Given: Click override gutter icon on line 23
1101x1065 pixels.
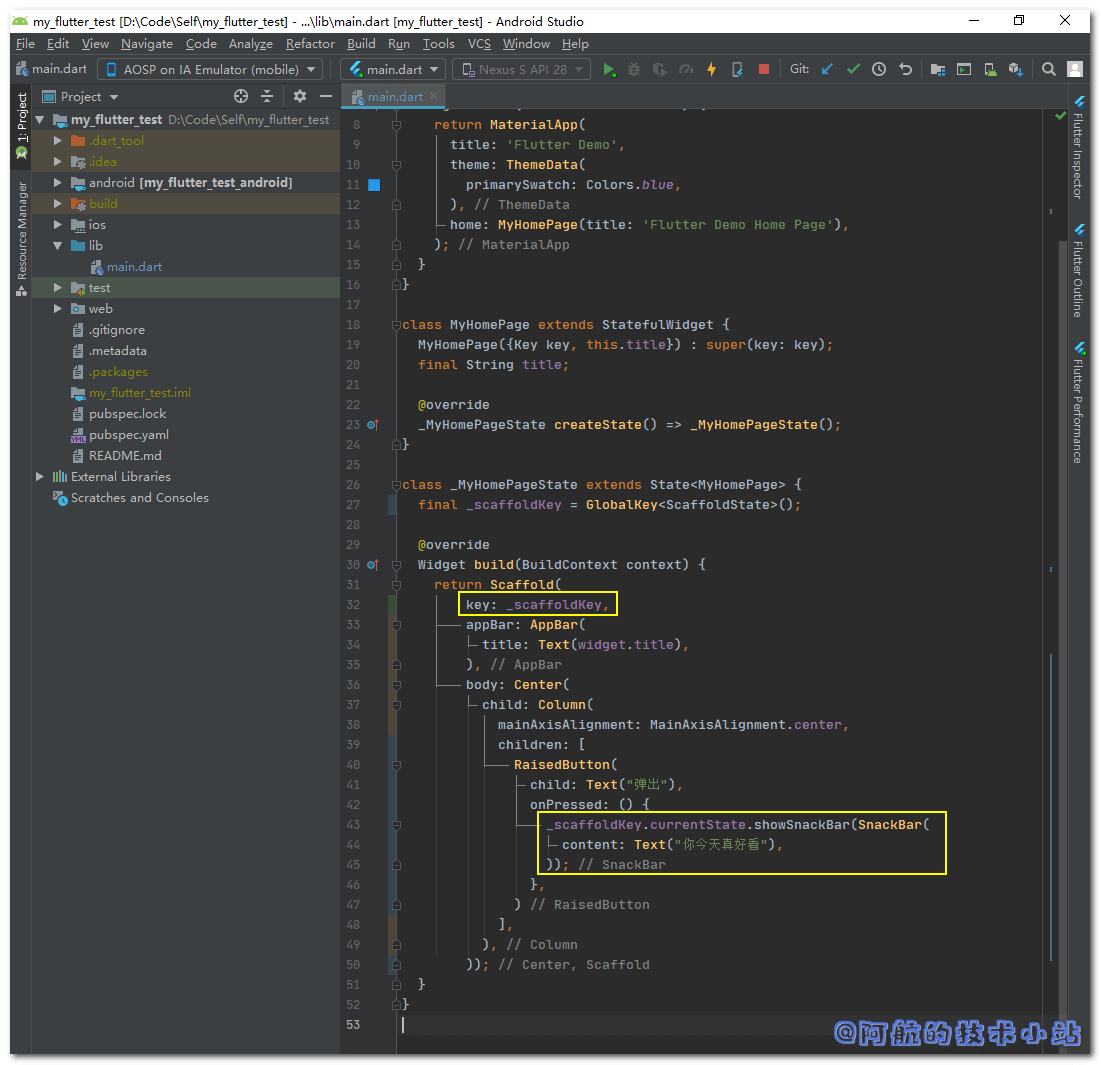Looking at the screenshot, I should tap(373, 425).
